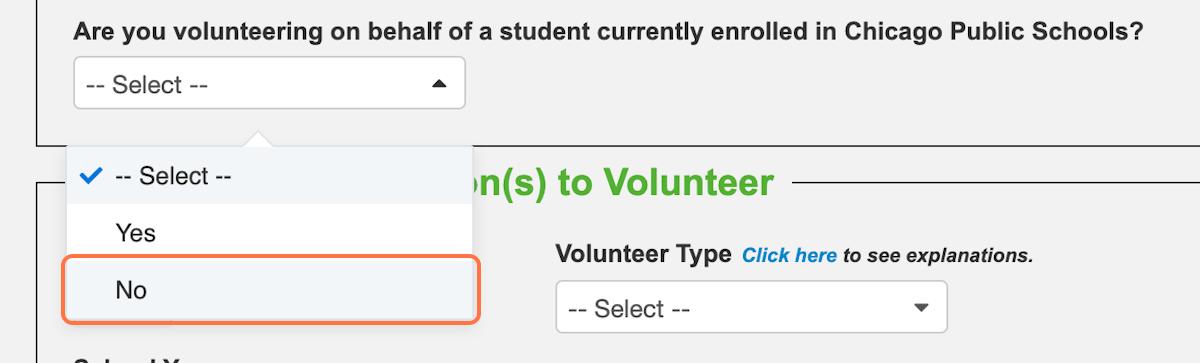Image resolution: width=1200 pixels, height=363 pixels.
Task: Click the words "Click here" next to Volunteer Type
Action: pos(789,255)
